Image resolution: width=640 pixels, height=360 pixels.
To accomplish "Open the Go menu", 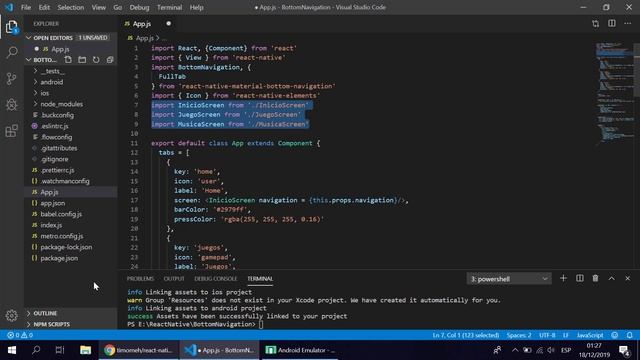I will 118,7.
